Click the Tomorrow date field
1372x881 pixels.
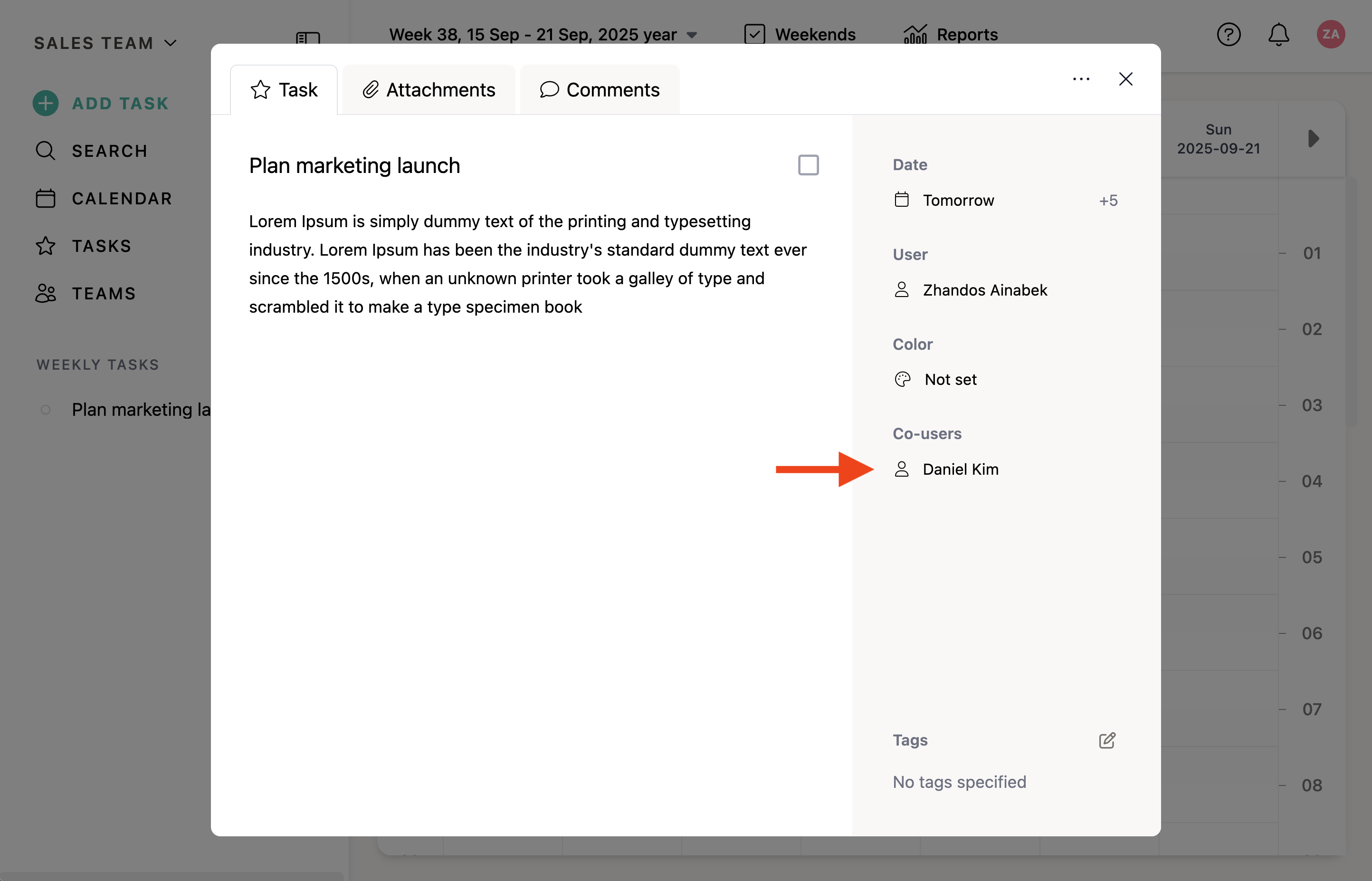click(958, 200)
